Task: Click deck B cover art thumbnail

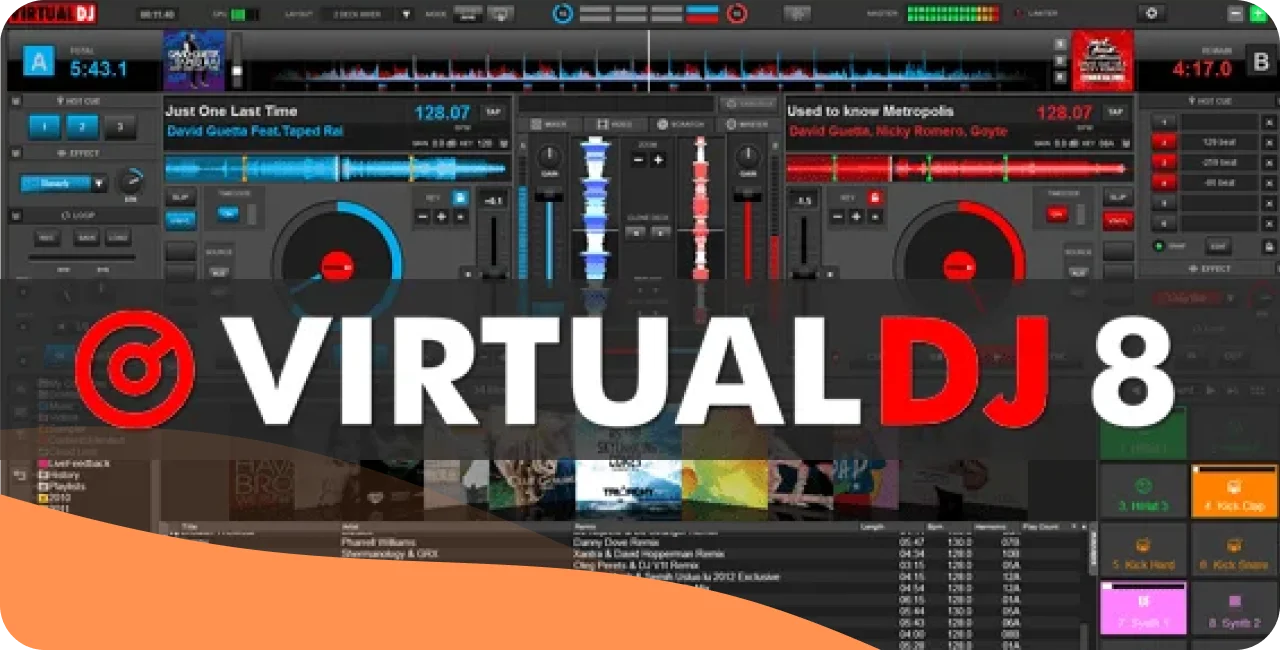Action: coord(1102,61)
